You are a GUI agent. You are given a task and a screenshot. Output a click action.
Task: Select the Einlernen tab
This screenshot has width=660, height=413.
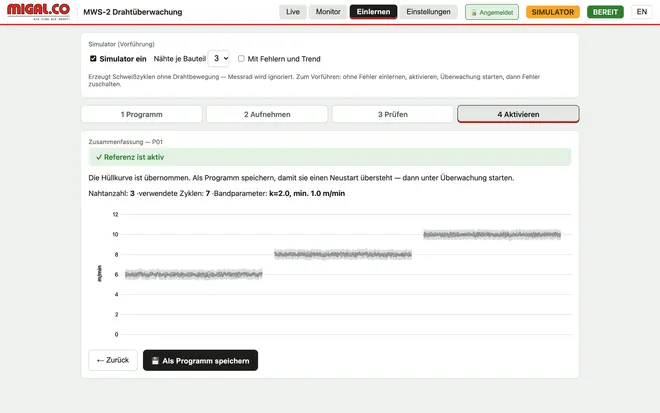(x=373, y=12)
